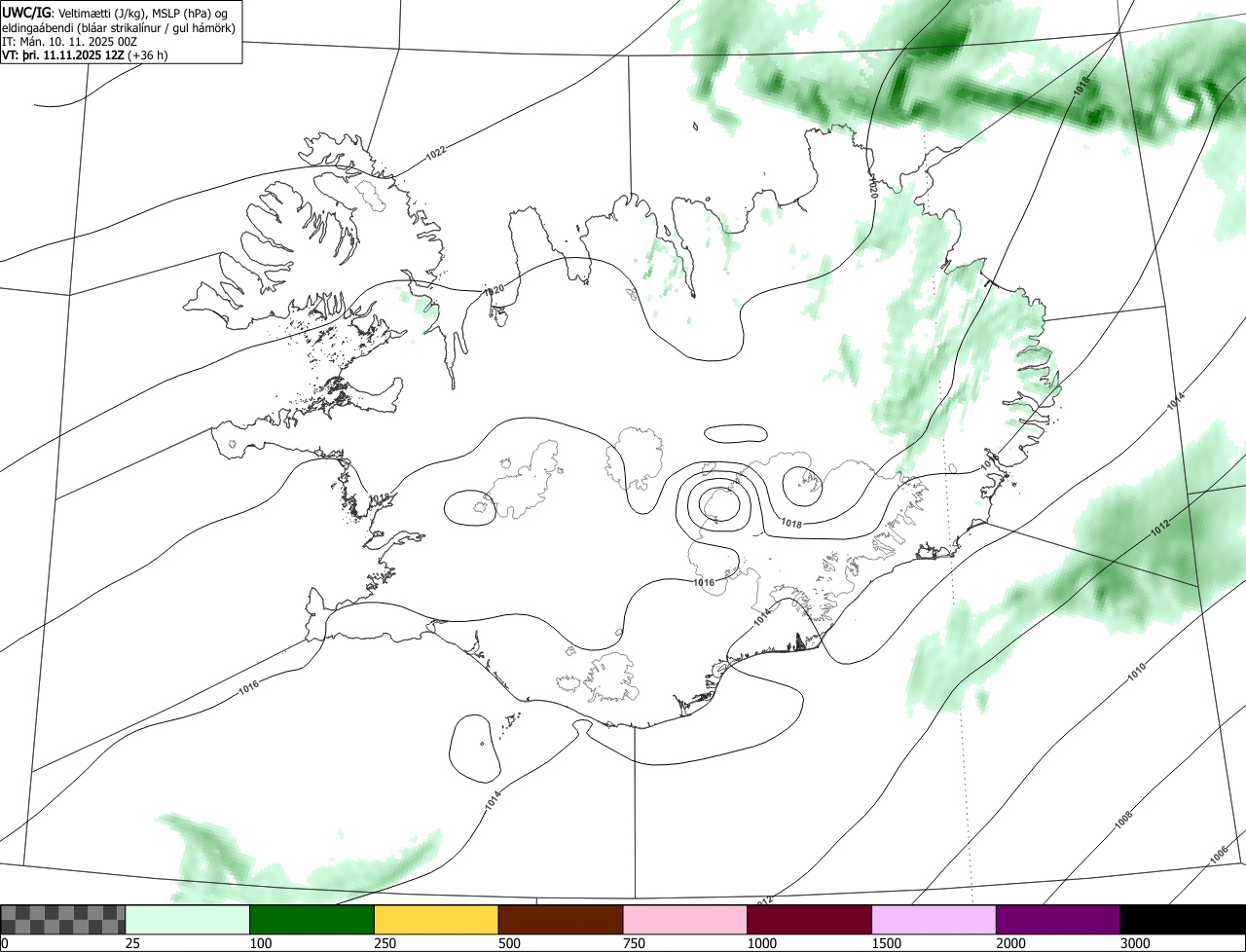The width and height of the screenshot is (1246, 952).
Task: Pick the light pink 750–1000 legend swatch
Action: 685,919
